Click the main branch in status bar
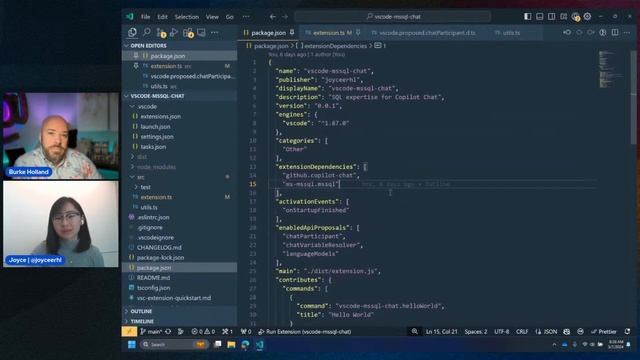 click(x=151, y=331)
